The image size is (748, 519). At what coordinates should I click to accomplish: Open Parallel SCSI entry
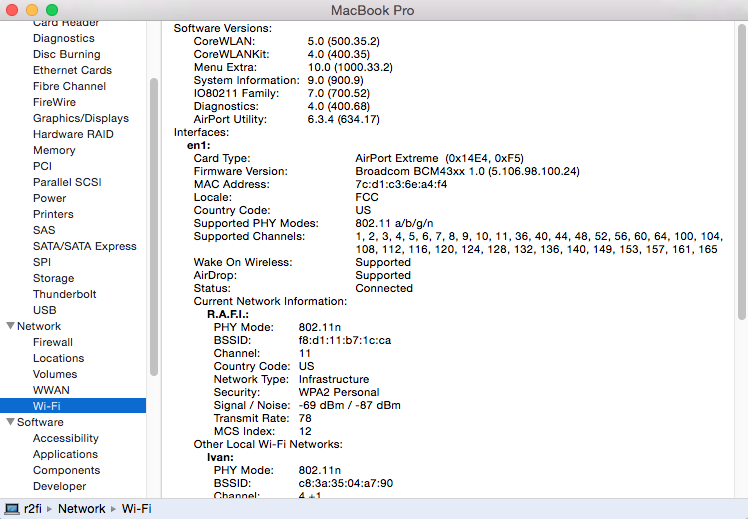[x=67, y=182]
